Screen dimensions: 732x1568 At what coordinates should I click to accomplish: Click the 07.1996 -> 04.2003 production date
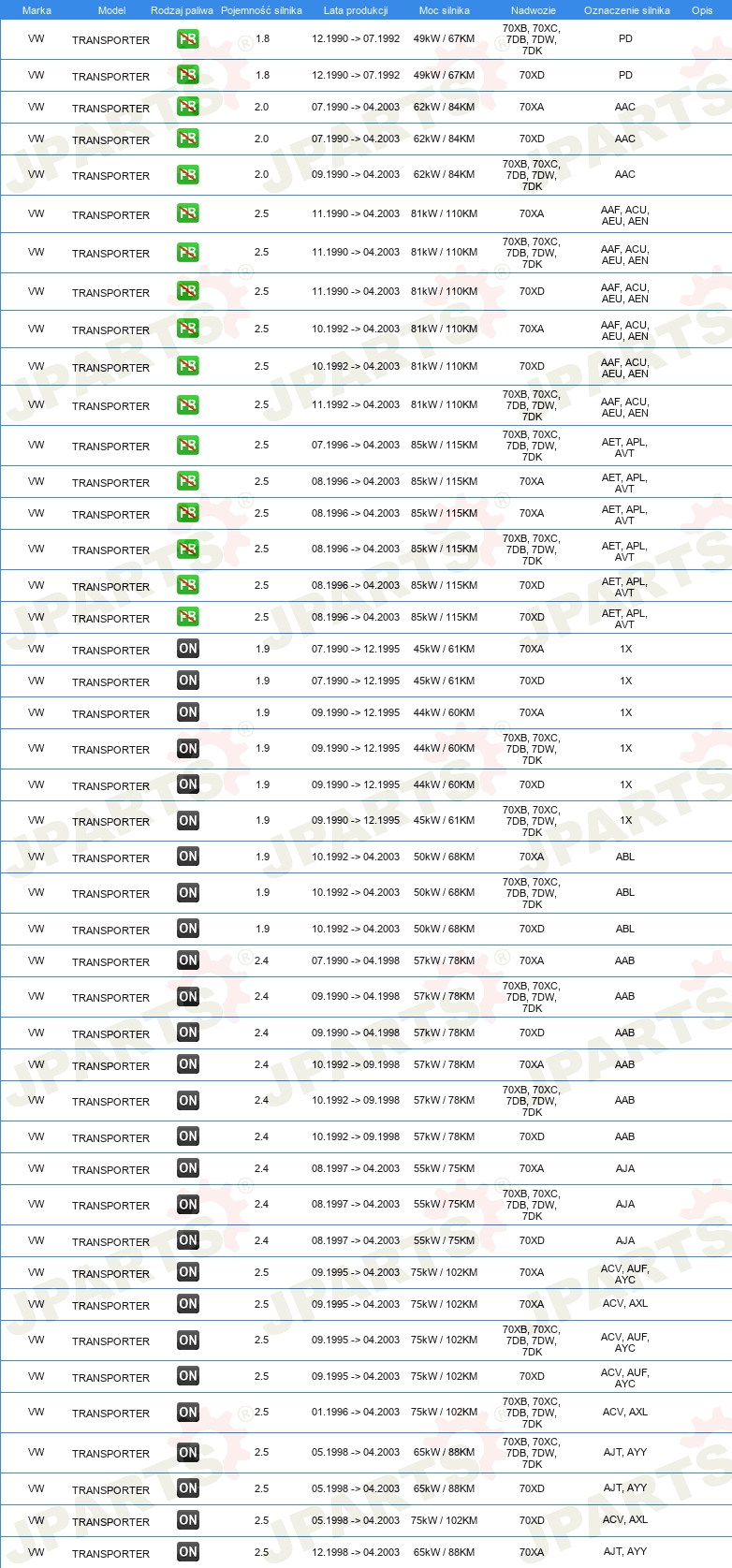pos(356,445)
